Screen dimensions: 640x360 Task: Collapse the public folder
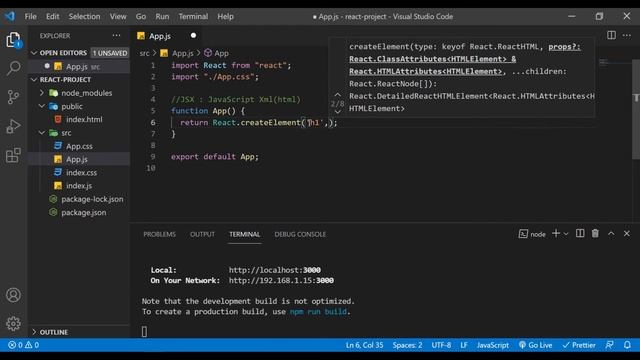[42, 106]
